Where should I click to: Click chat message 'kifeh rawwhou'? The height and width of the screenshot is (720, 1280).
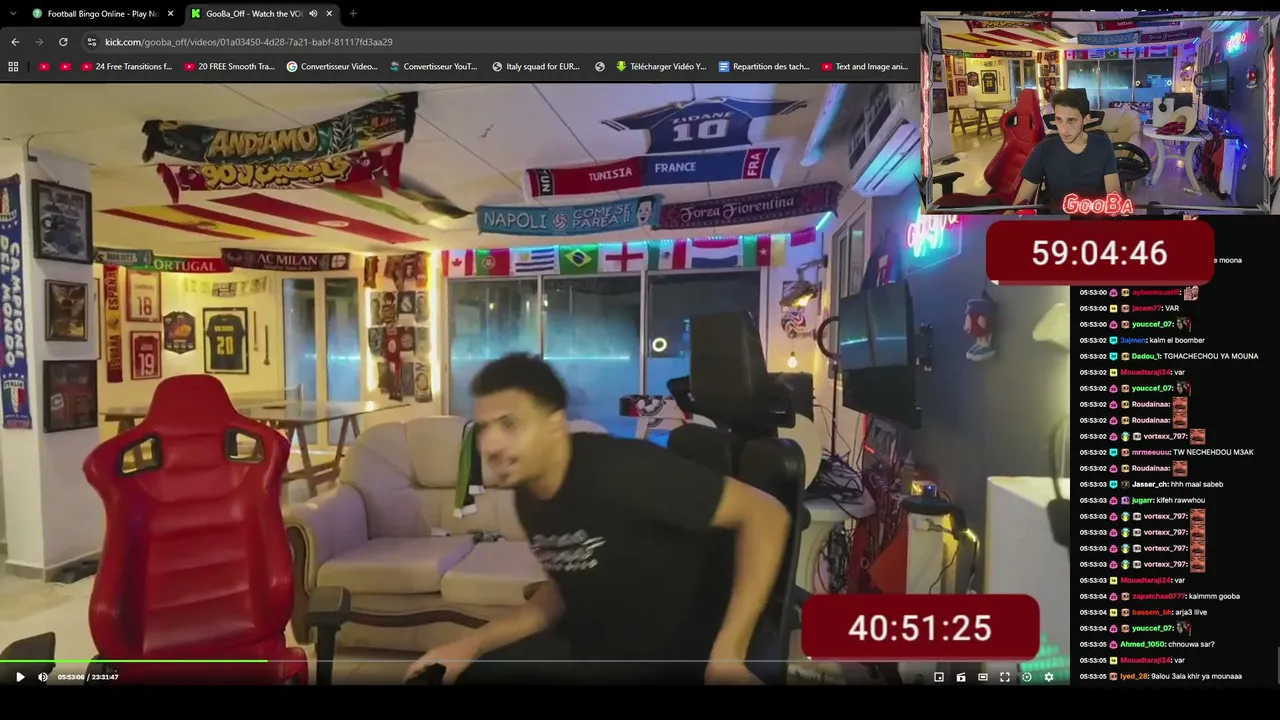[x=1183, y=500]
